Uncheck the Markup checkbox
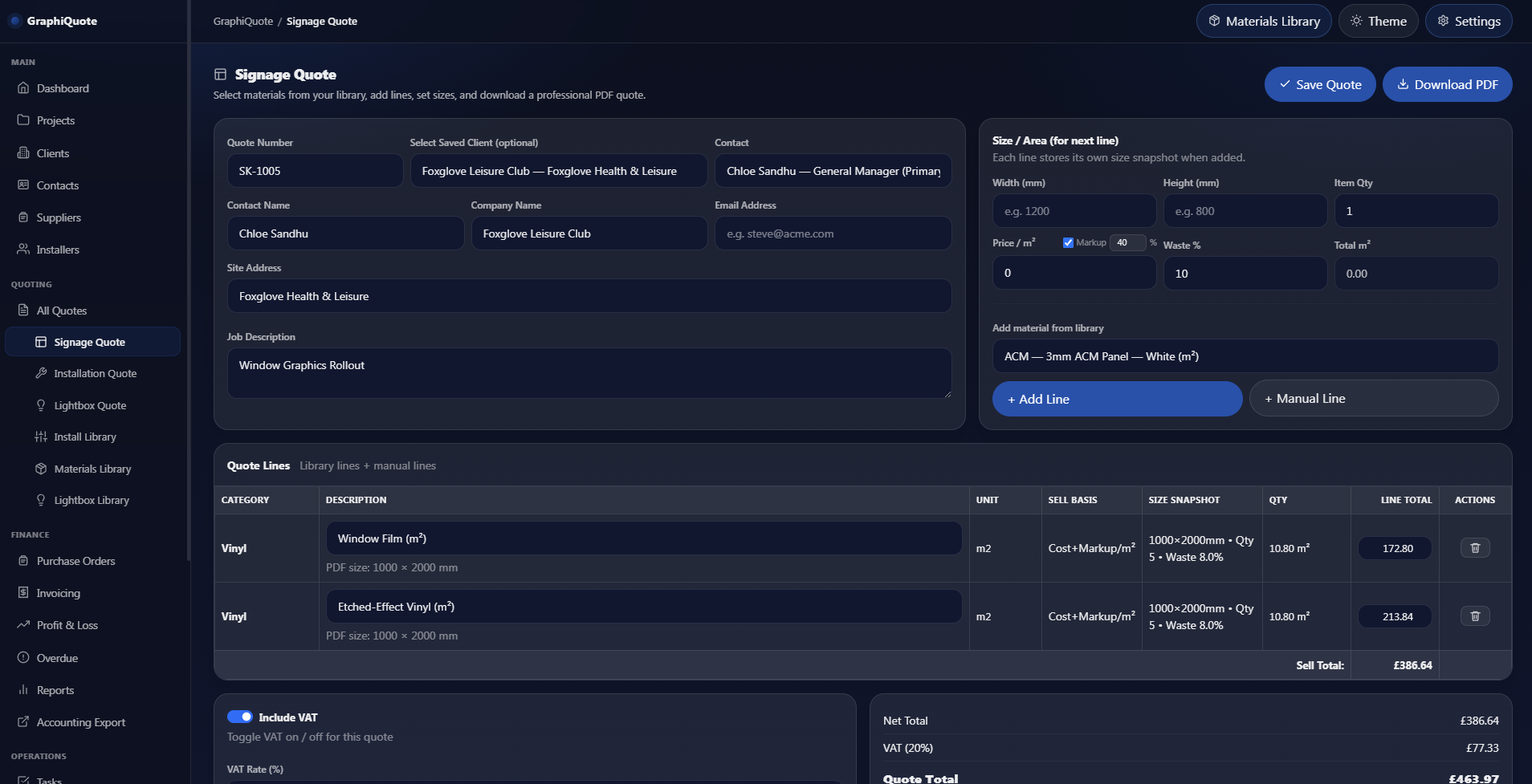The image size is (1532, 784). coord(1068,242)
